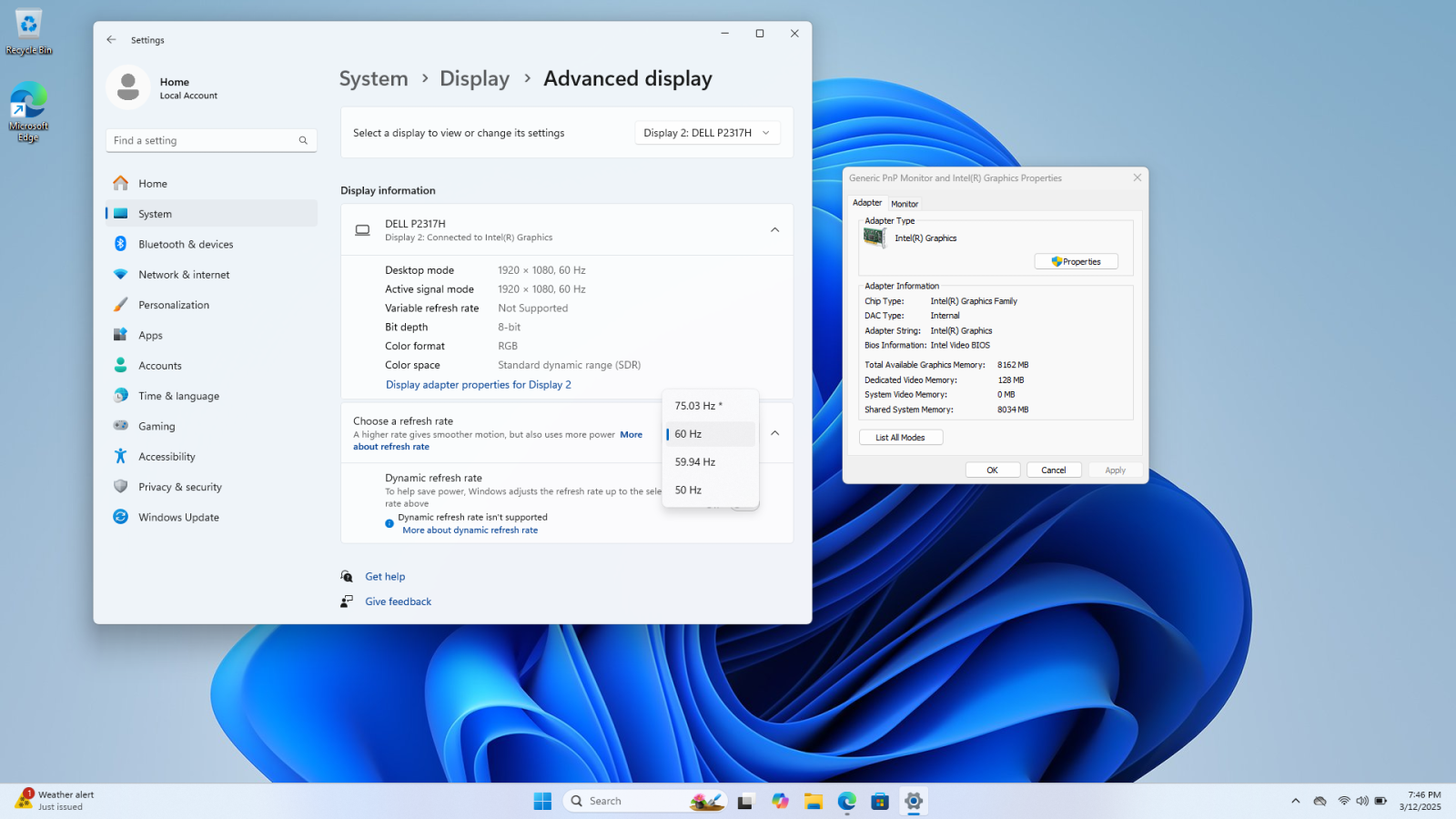Click in the Find a setting box

click(x=204, y=140)
